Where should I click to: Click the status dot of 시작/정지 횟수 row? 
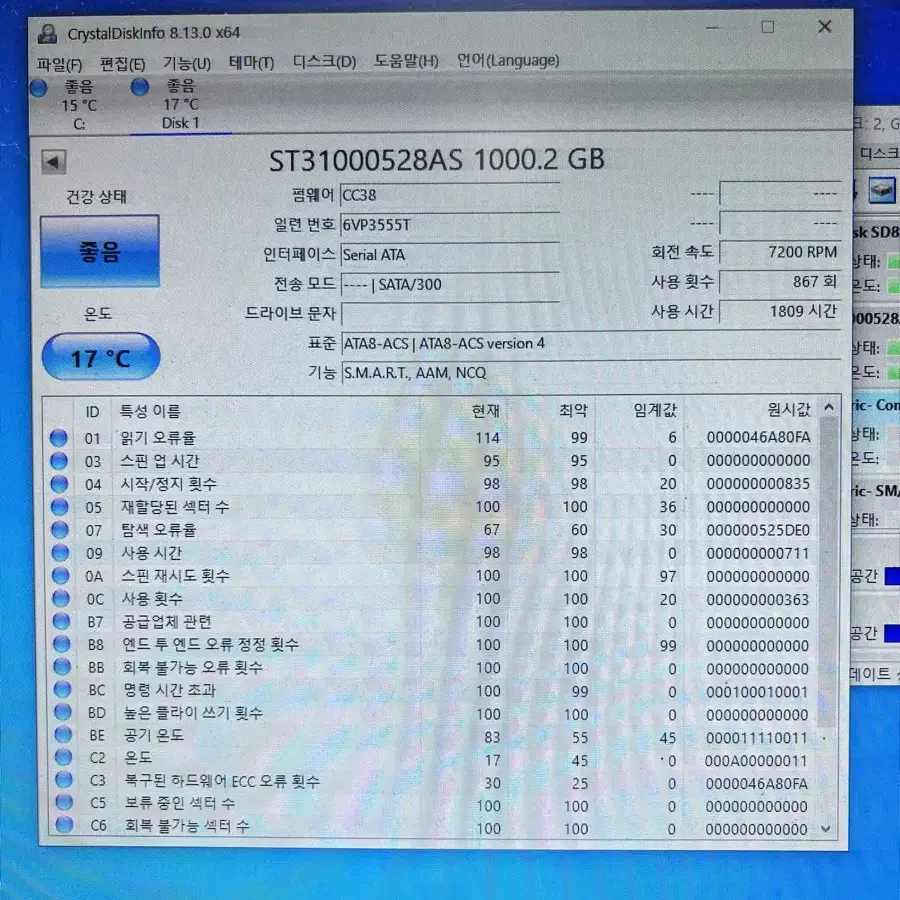click(59, 484)
